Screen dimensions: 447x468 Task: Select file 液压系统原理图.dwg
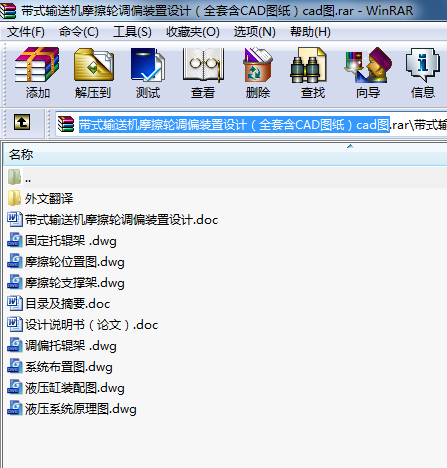(72, 409)
